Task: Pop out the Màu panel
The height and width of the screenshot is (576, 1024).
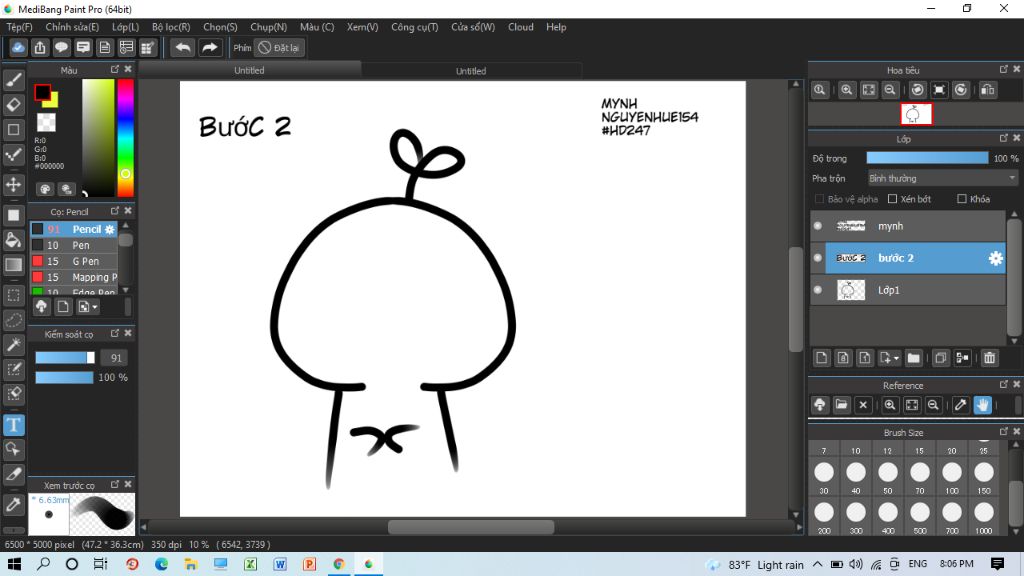Action: point(115,69)
